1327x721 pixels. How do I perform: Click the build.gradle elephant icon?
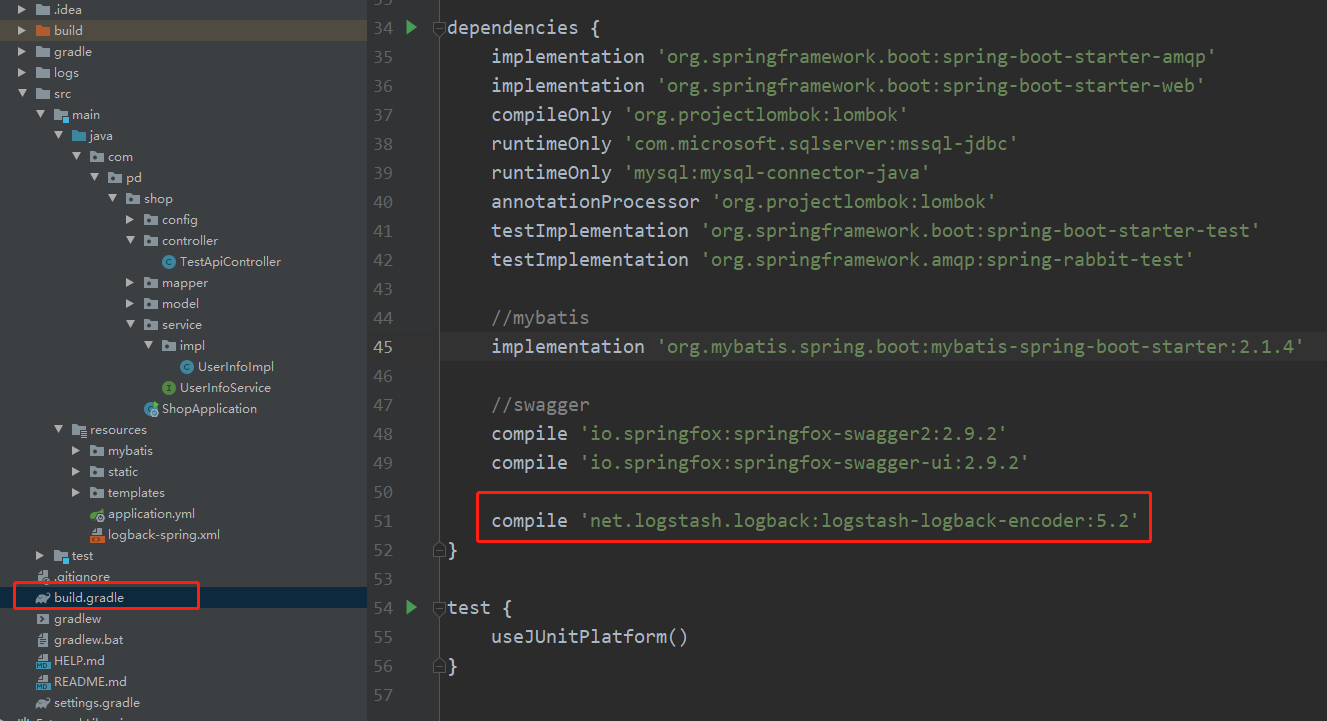[43, 597]
